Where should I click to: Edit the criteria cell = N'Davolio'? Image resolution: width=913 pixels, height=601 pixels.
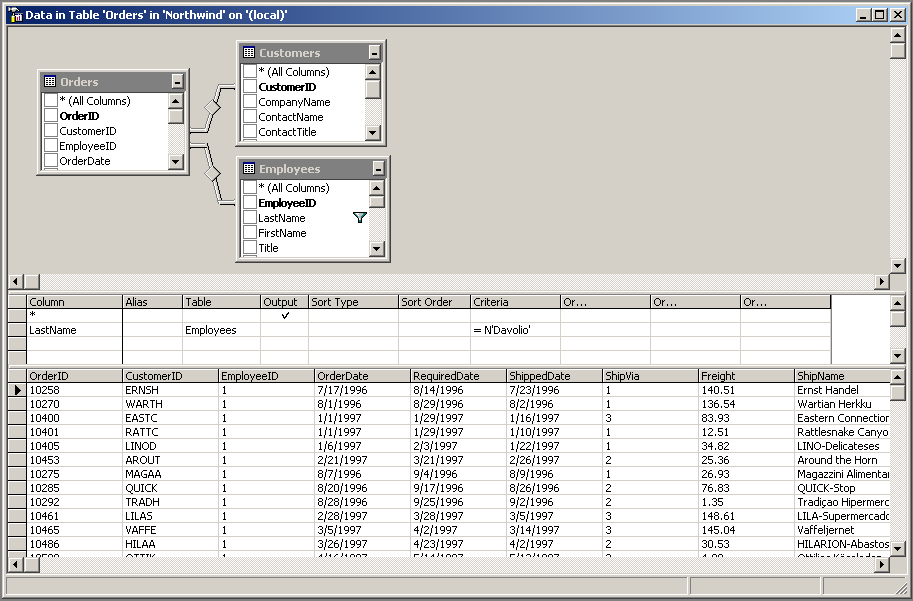(x=515, y=330)
